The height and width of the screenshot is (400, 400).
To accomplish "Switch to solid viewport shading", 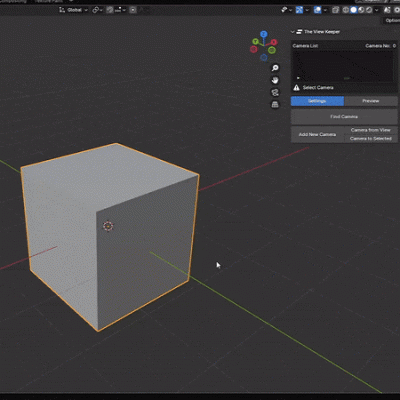I will click(353, 10).
